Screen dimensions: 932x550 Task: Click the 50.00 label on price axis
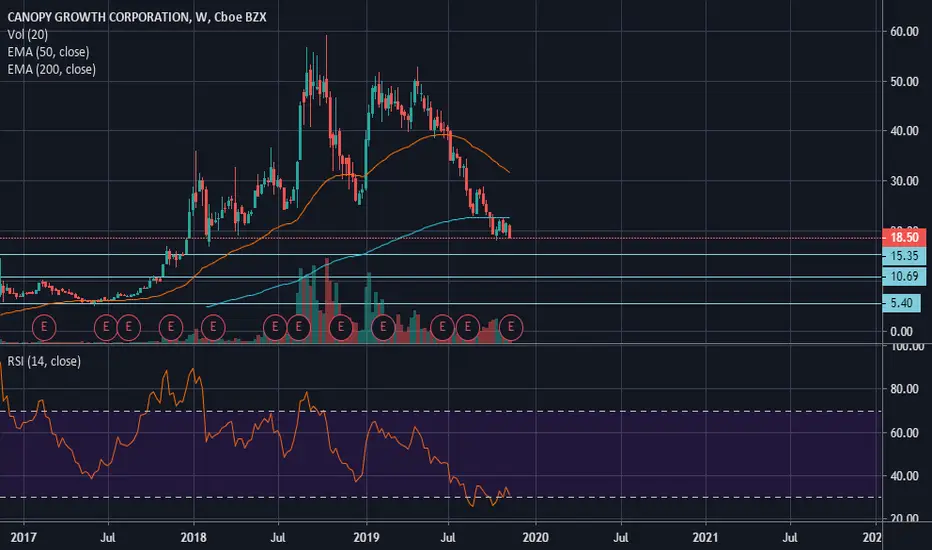tap(904, 81)
